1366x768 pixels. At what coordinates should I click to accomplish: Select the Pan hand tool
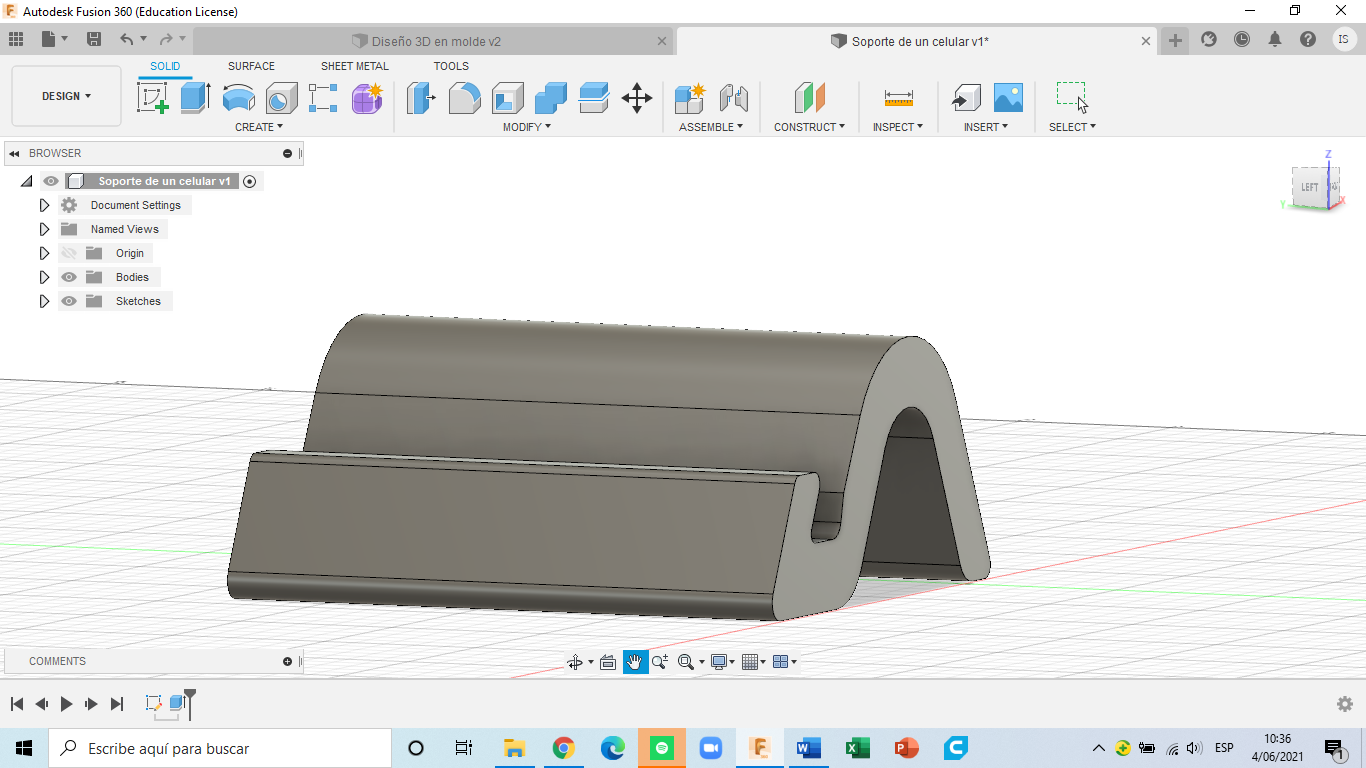tap(635, 662)
